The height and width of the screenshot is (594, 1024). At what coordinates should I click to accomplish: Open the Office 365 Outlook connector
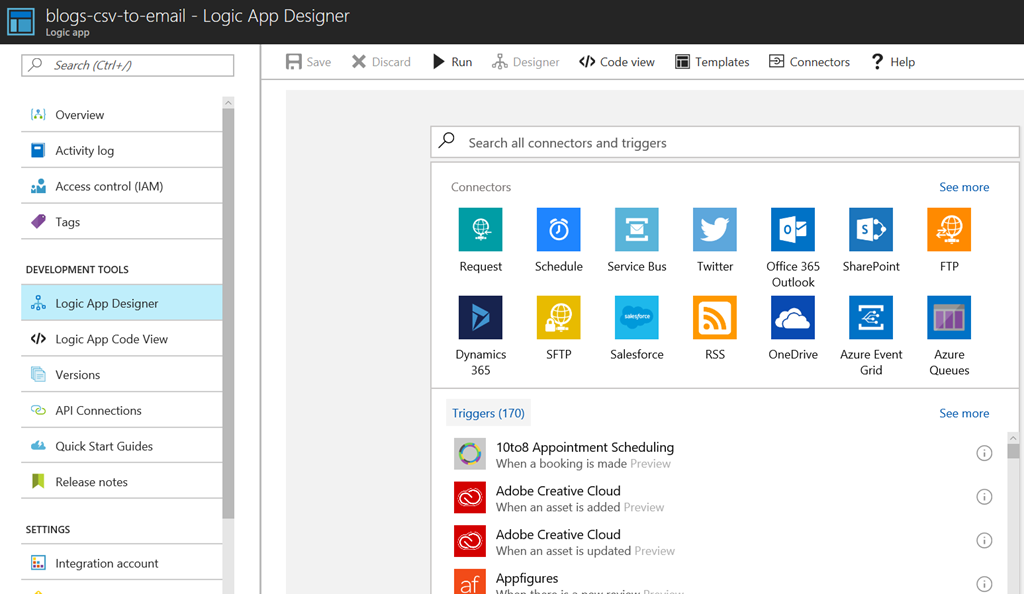(x=792, y=230)
